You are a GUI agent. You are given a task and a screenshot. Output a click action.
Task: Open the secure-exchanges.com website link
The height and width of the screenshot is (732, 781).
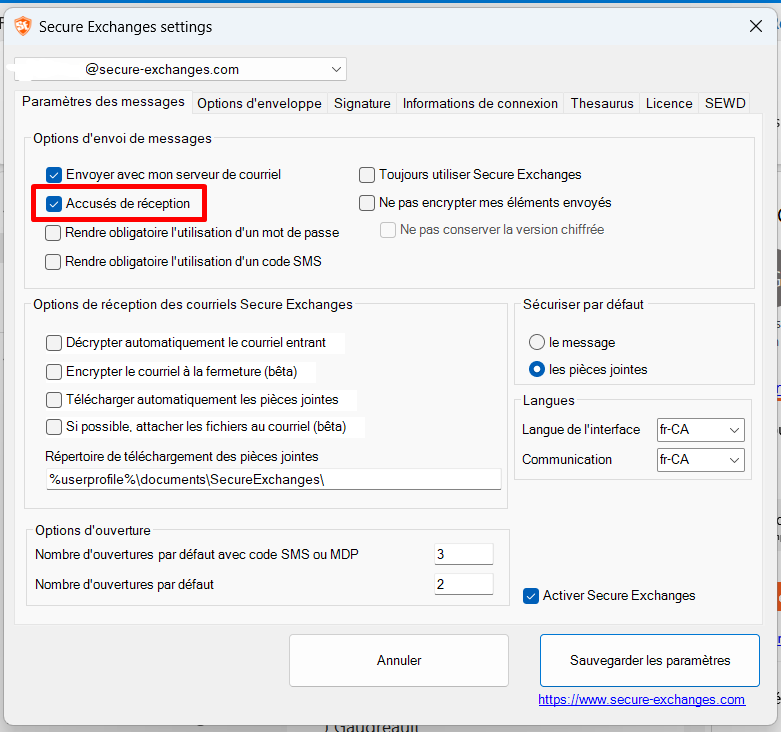[x=642, y=700]
